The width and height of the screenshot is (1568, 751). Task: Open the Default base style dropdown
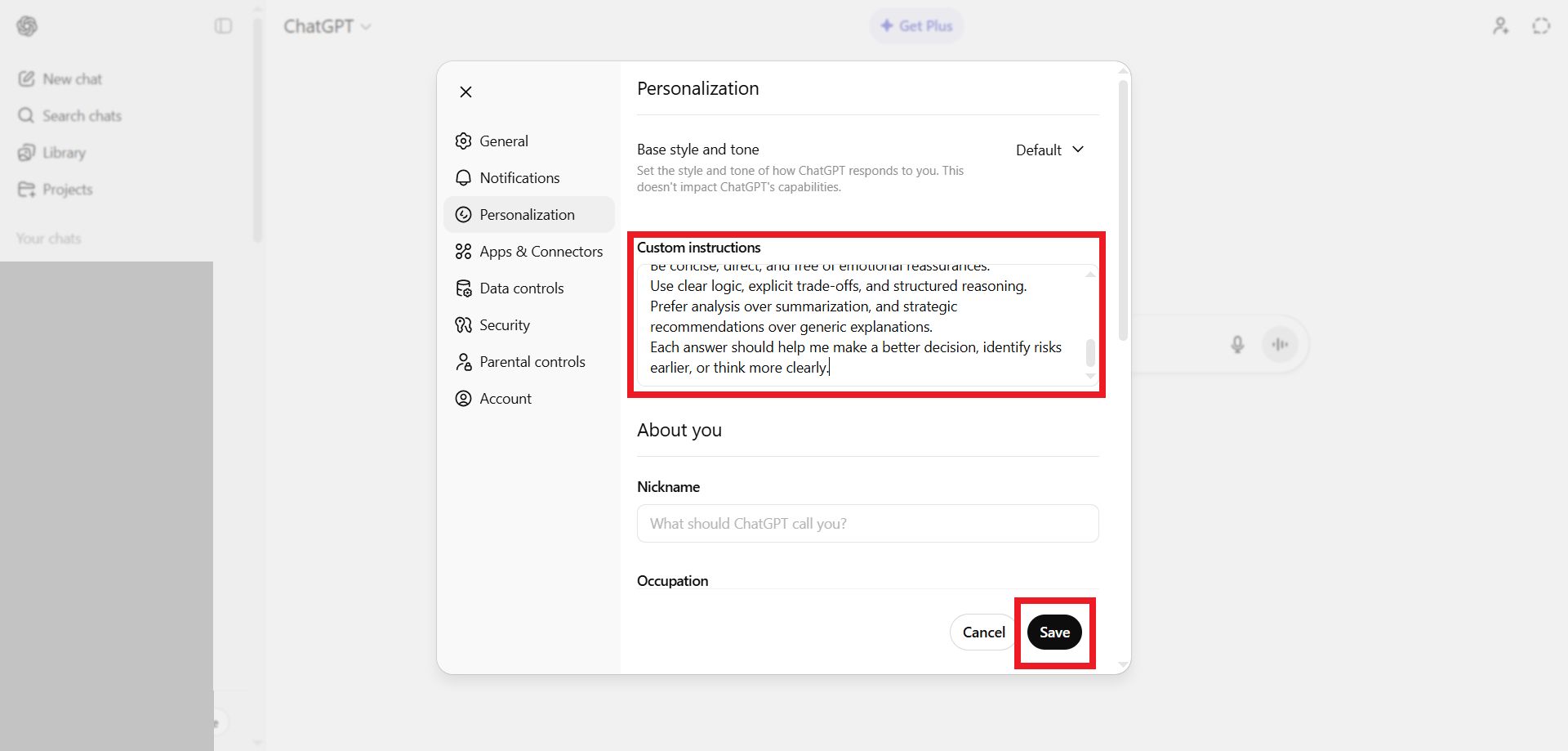pos(1050,150)
